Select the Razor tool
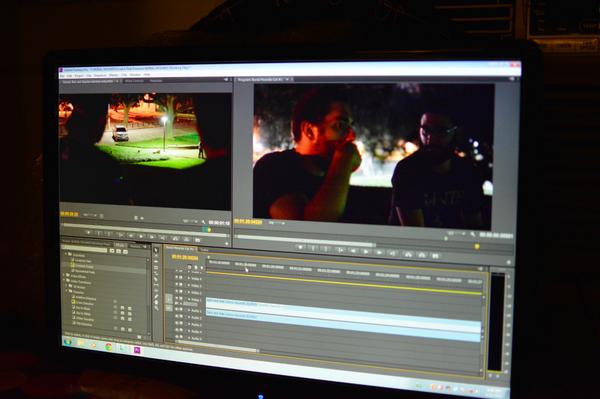 pyautogui.click(x=156, y=279)
